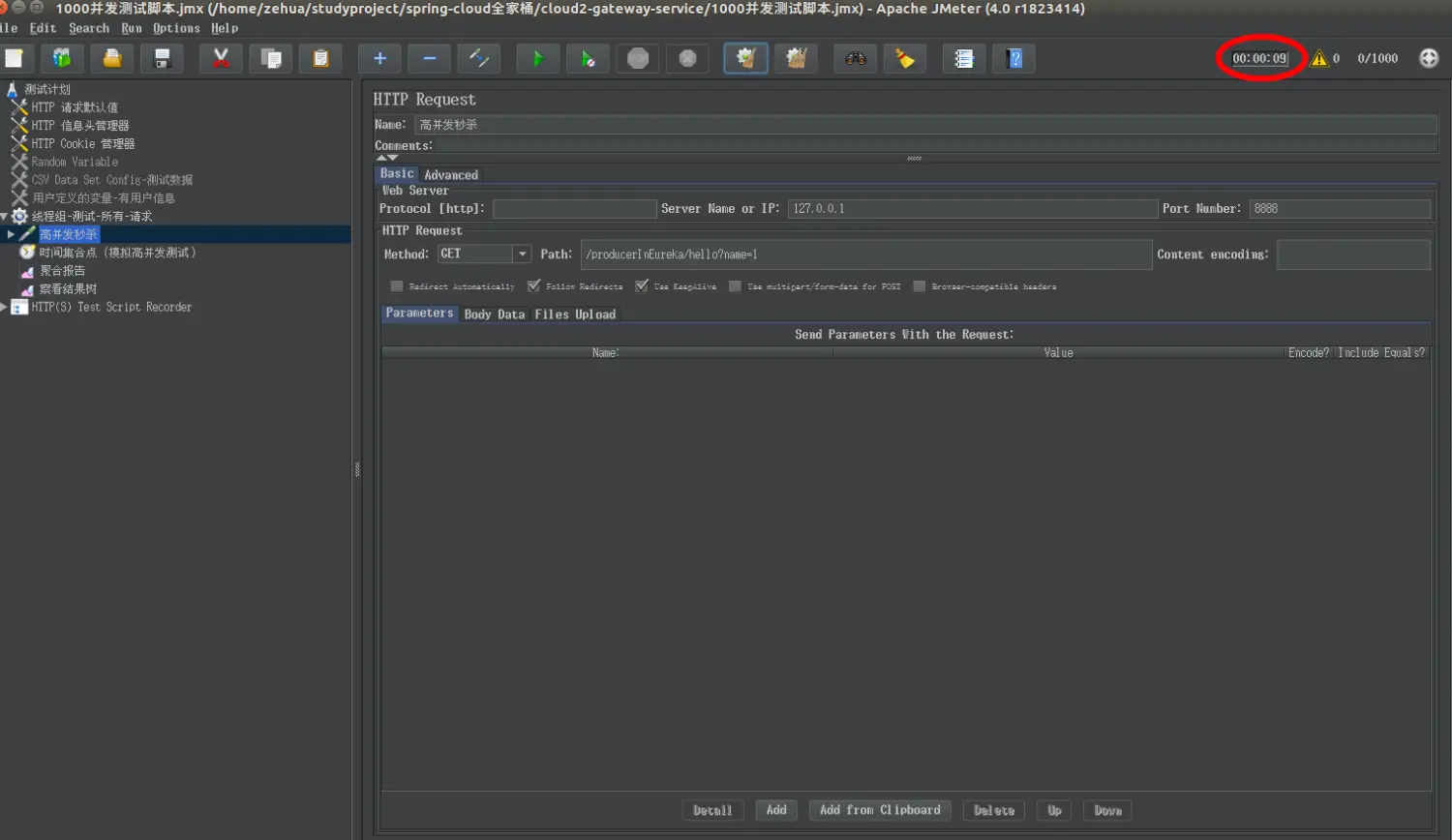Open Search with binoculars icon
This screenshot has height=840, width=1452.
tap(856, 58)
